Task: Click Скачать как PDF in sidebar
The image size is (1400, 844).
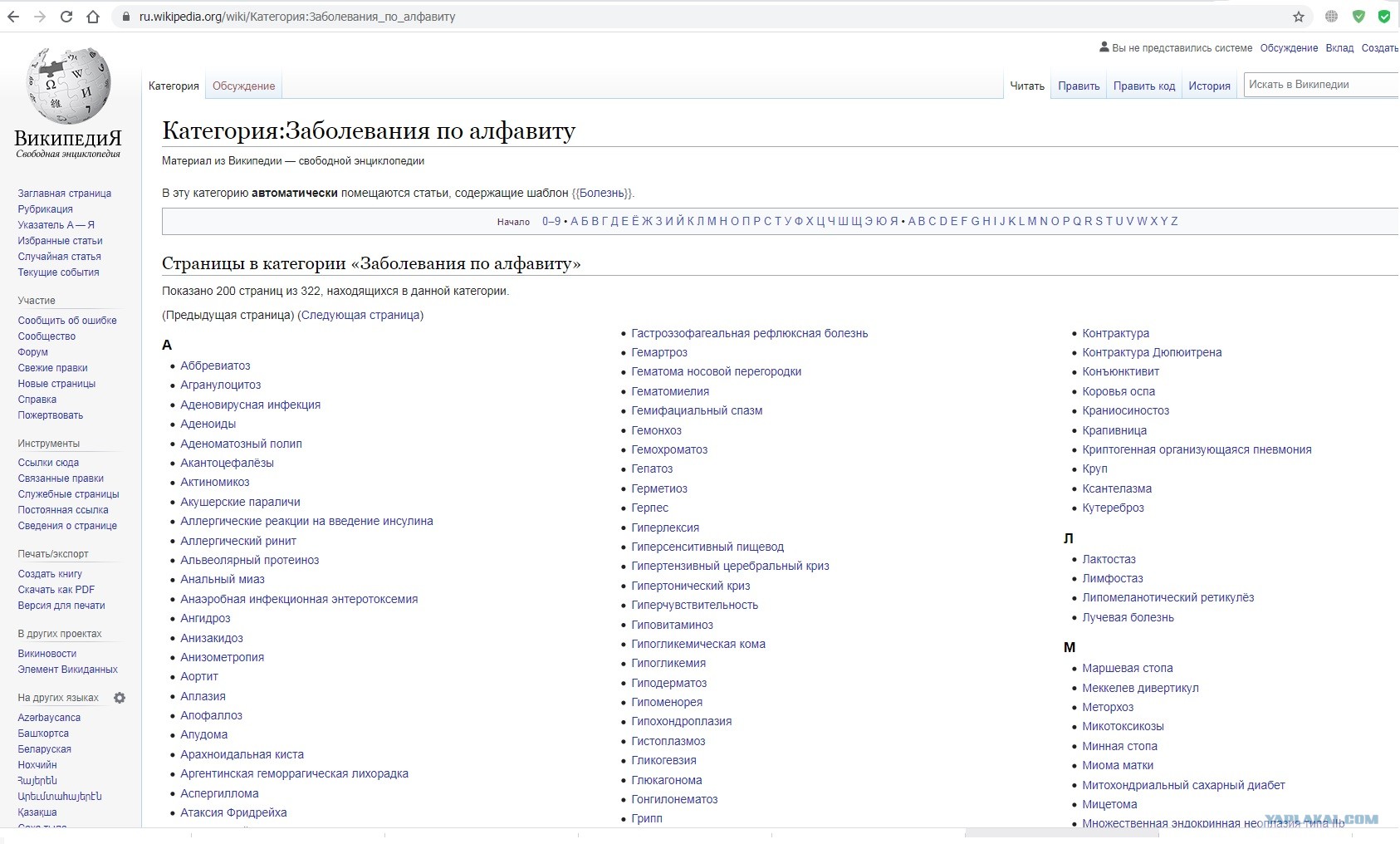Action: tap(56, 590)
